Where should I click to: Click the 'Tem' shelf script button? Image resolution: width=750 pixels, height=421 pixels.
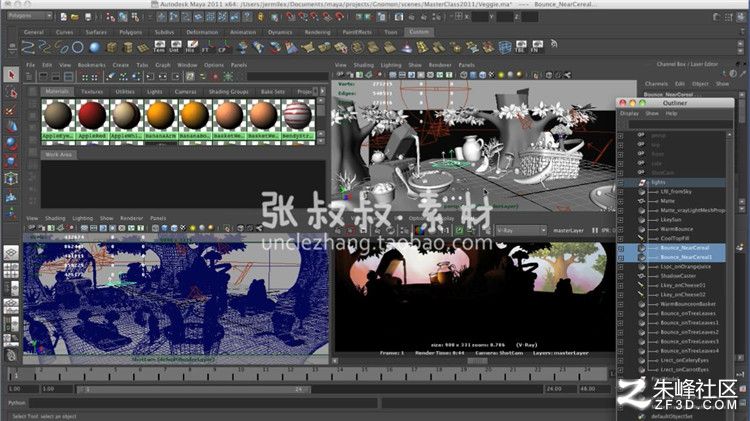(x=159, y=47)
